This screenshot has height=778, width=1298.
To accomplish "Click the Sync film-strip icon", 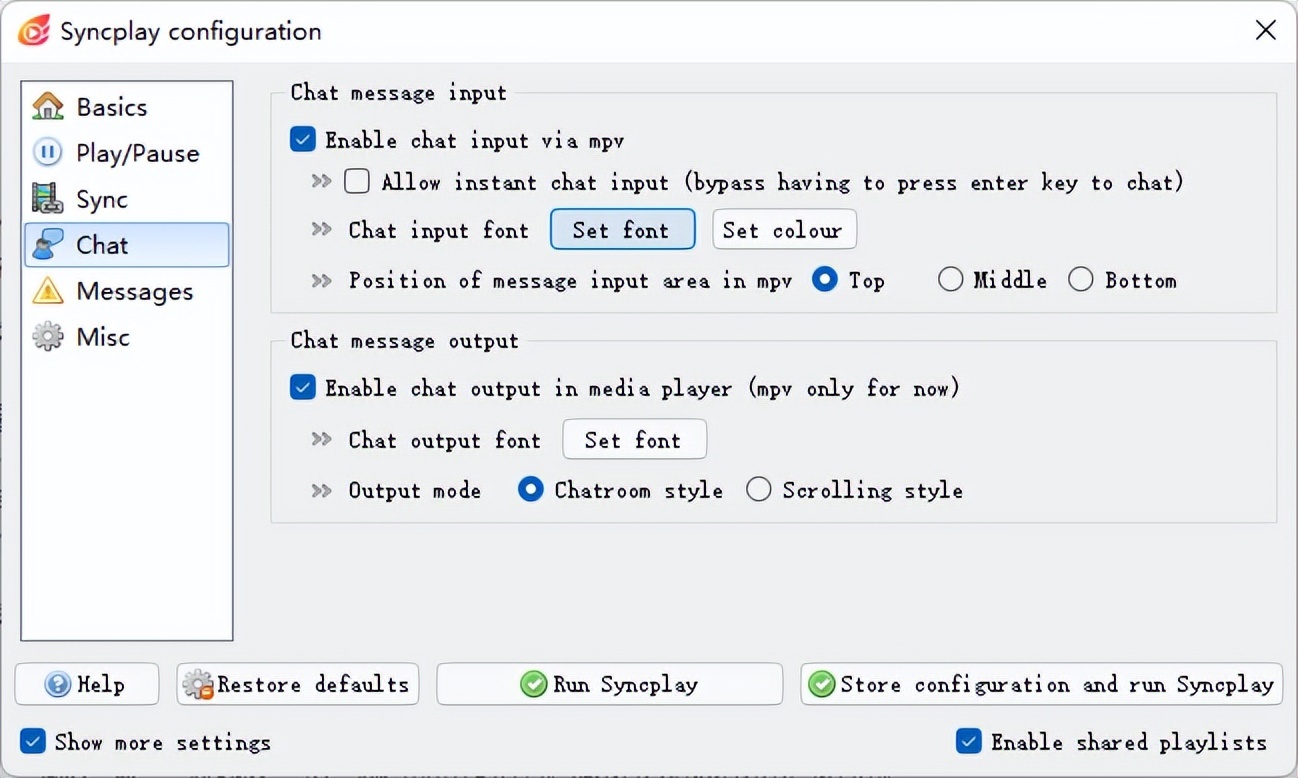I will [x=47, y=198].
